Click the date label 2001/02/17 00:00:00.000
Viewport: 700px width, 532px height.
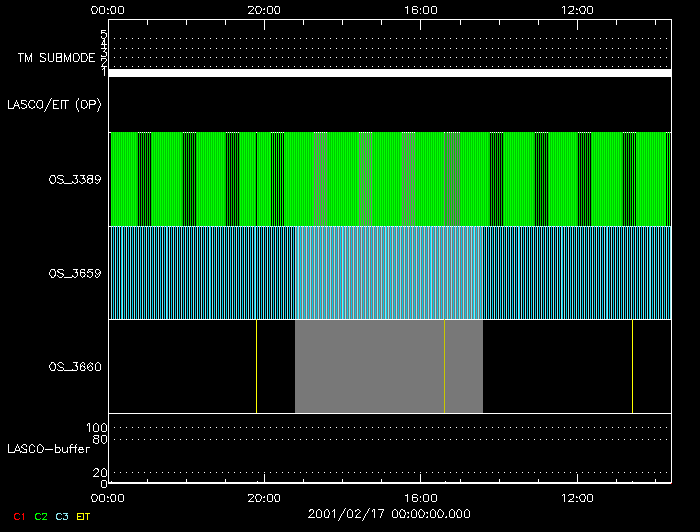coord(389,514)
